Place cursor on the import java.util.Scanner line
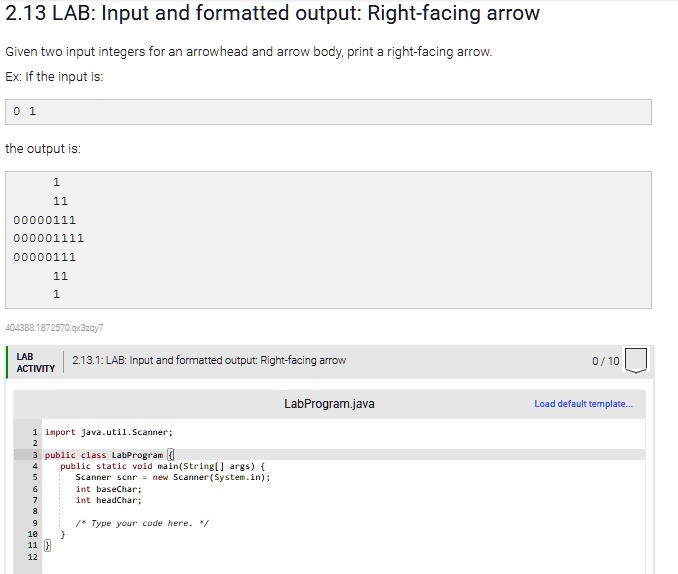The image size is (678, 574). tap(110, 432)
